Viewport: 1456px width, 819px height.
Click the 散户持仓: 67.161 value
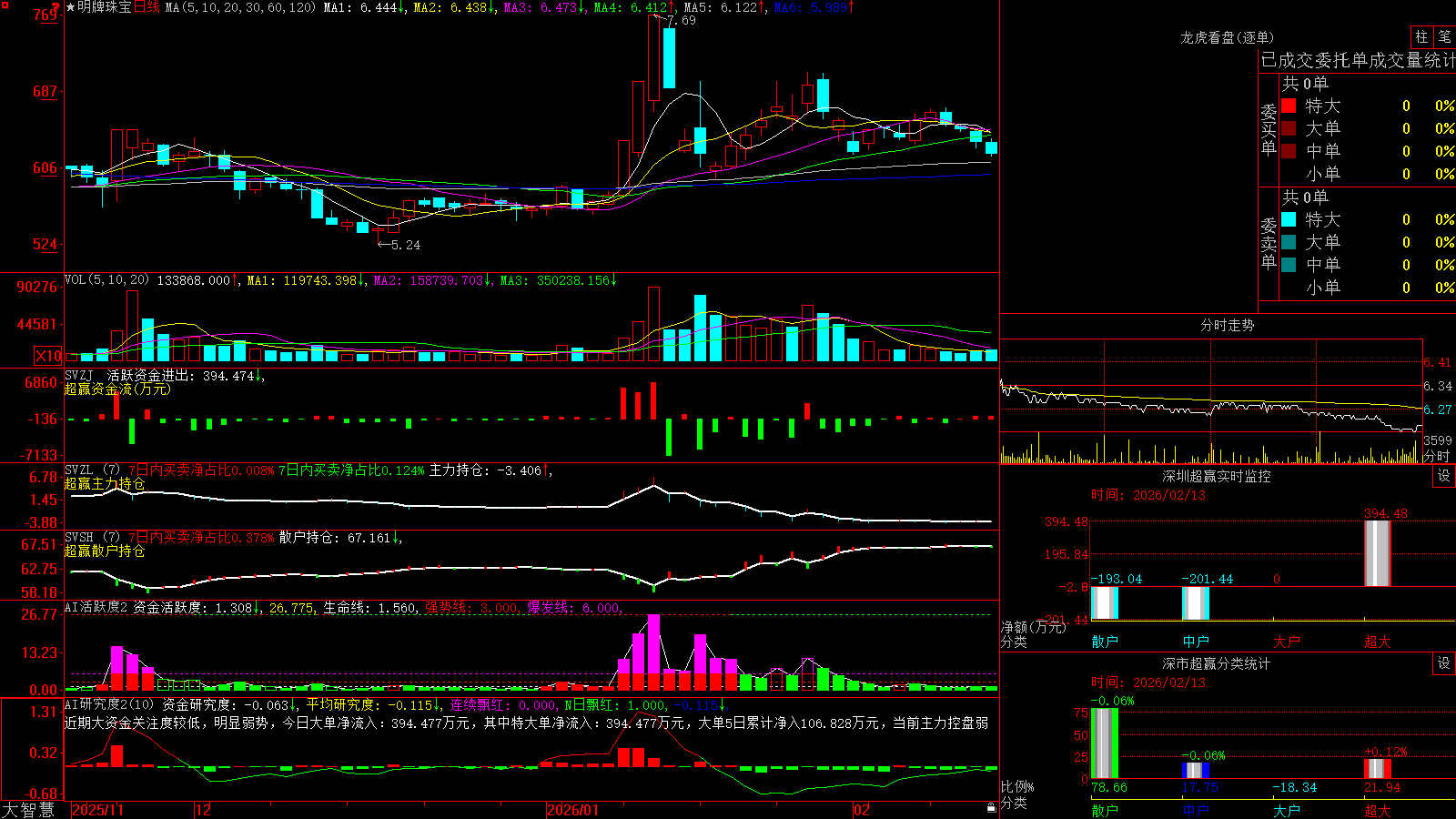click(x=334, y=538)
